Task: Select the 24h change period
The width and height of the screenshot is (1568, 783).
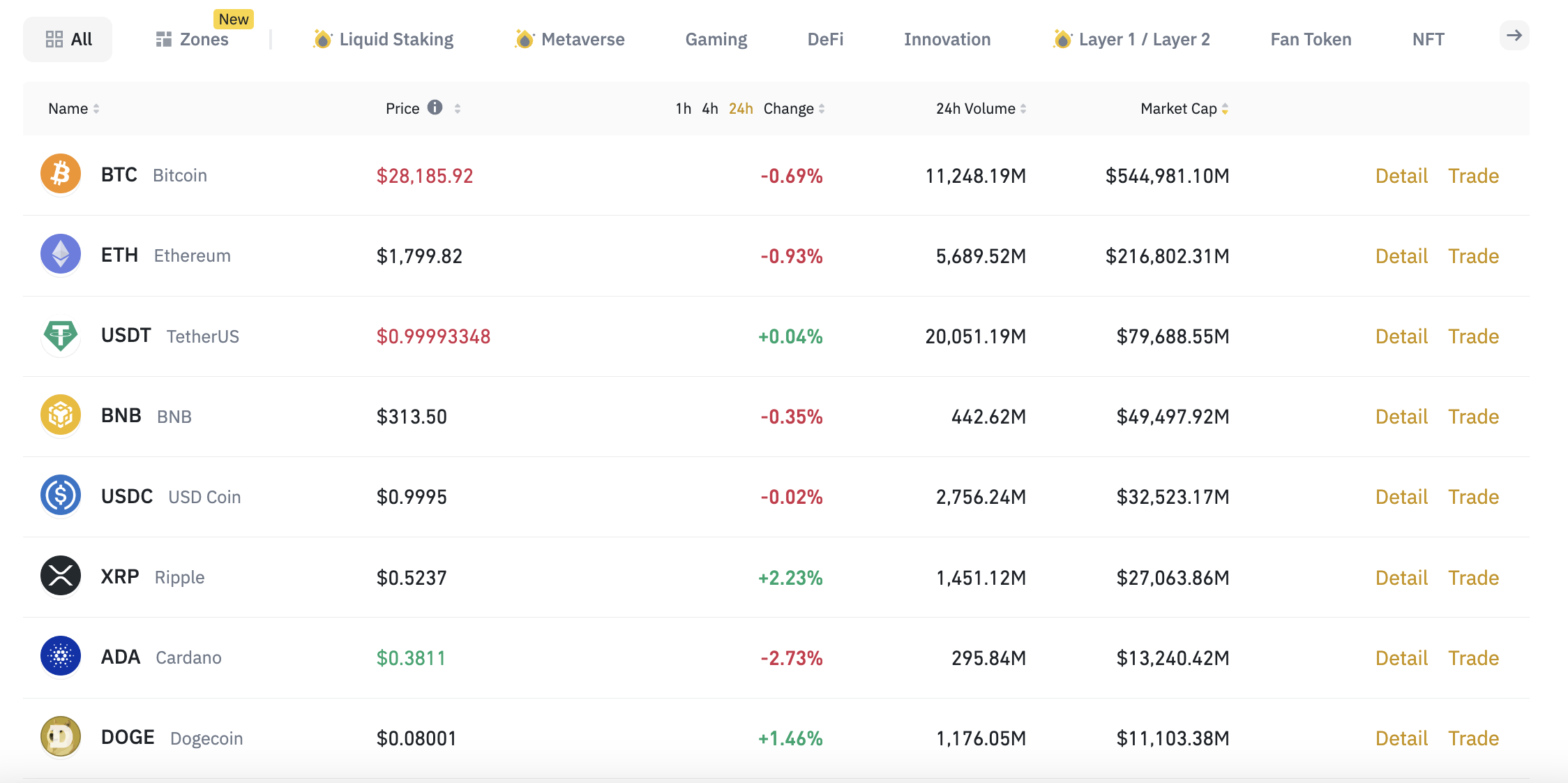Action: pos(741,109)
